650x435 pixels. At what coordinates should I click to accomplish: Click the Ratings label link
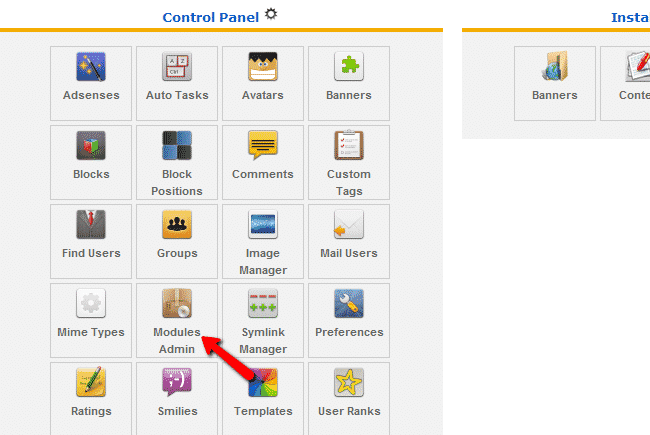pyautogui.click(x=91, y=411)
